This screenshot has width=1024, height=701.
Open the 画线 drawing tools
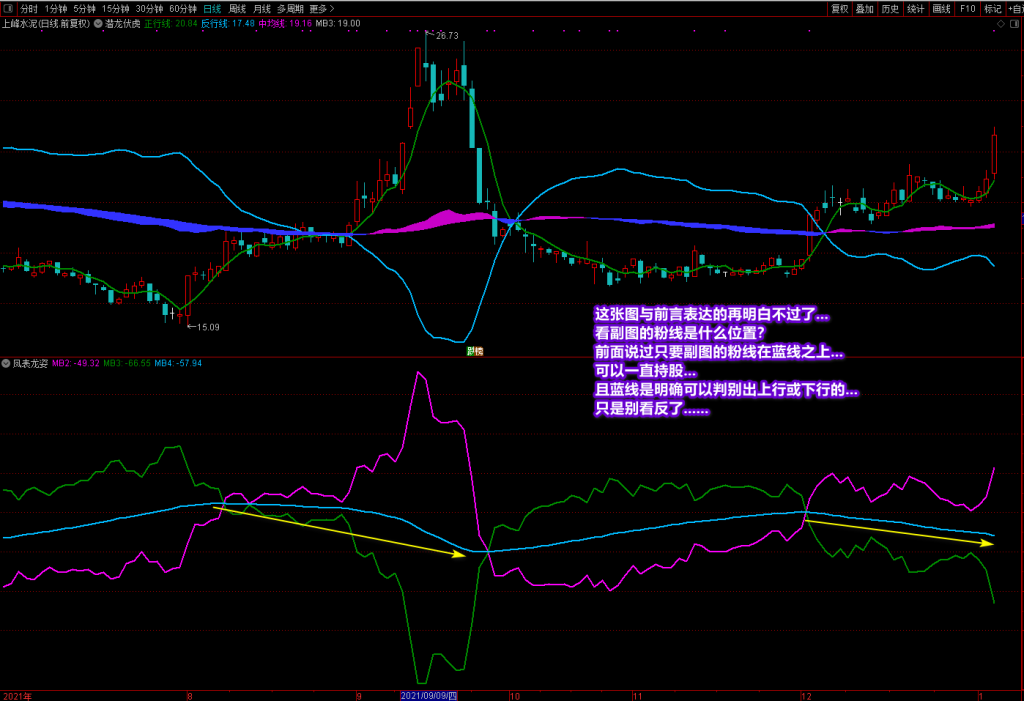942,8
